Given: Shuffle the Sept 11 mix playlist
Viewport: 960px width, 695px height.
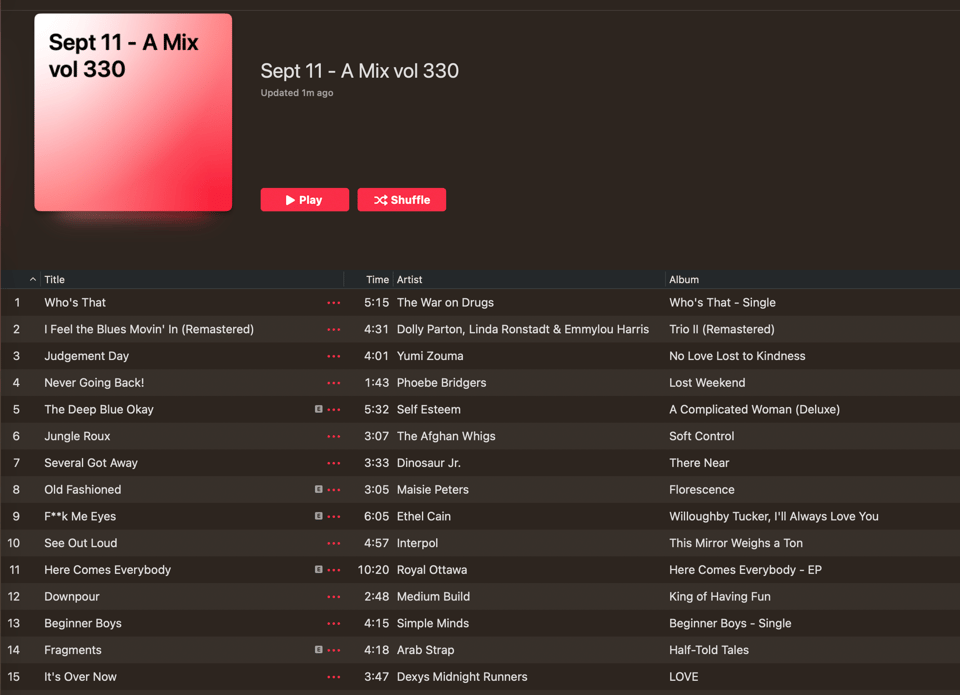Looking at the screenshot, I should pyautogui.click(x=402, y=200).
